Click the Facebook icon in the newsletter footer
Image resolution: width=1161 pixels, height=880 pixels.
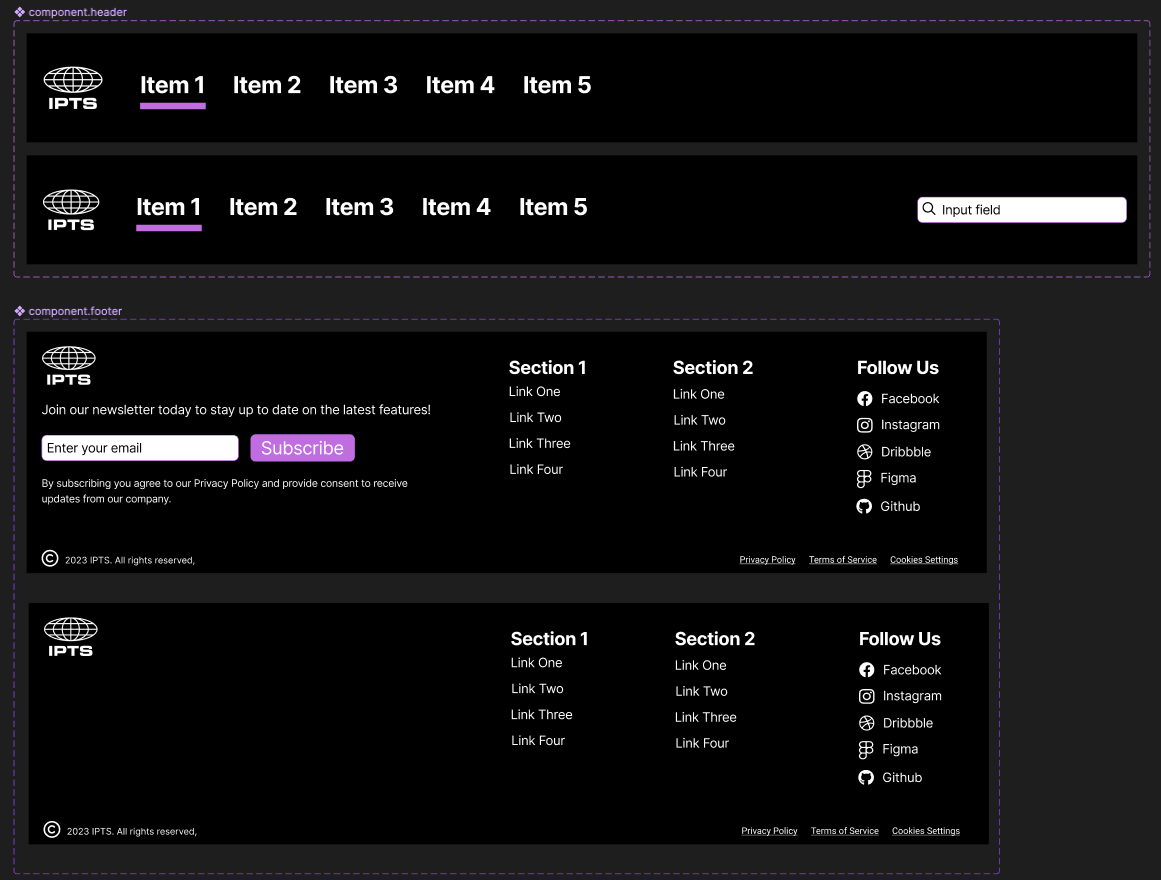click(x=865, y=399)
